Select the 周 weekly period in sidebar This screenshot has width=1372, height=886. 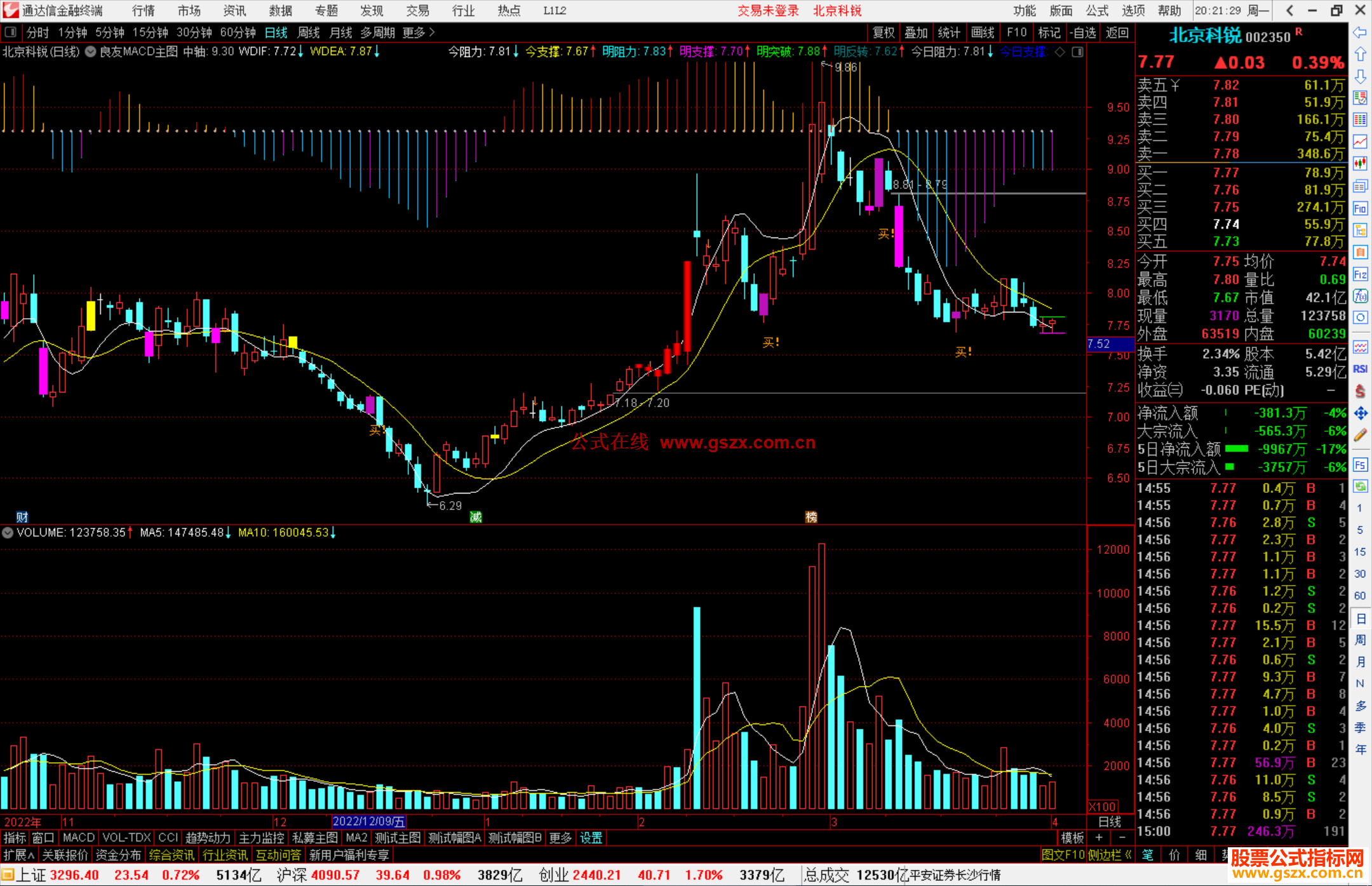1360,640
